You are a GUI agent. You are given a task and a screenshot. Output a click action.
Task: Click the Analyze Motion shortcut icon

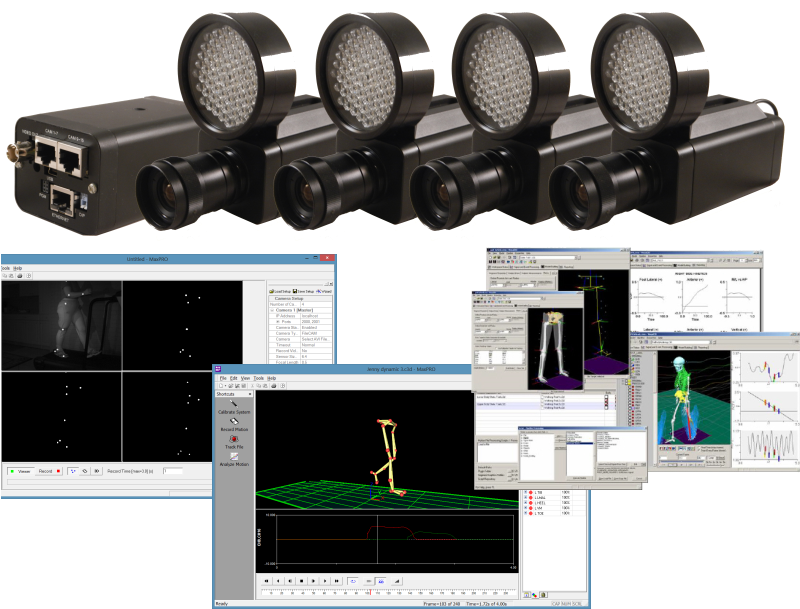(234, 456)
